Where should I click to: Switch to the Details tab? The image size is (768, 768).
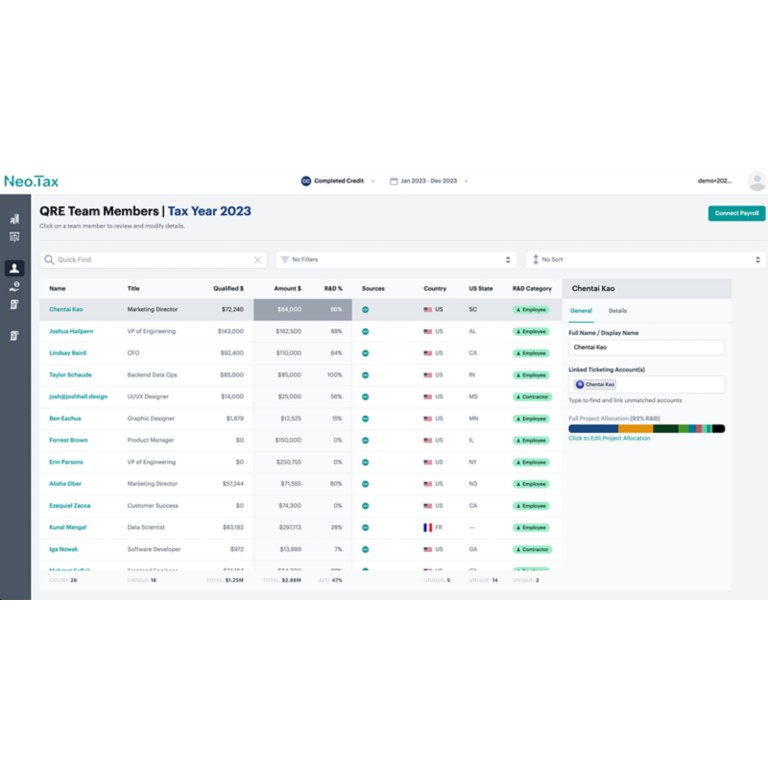[618, 311]
